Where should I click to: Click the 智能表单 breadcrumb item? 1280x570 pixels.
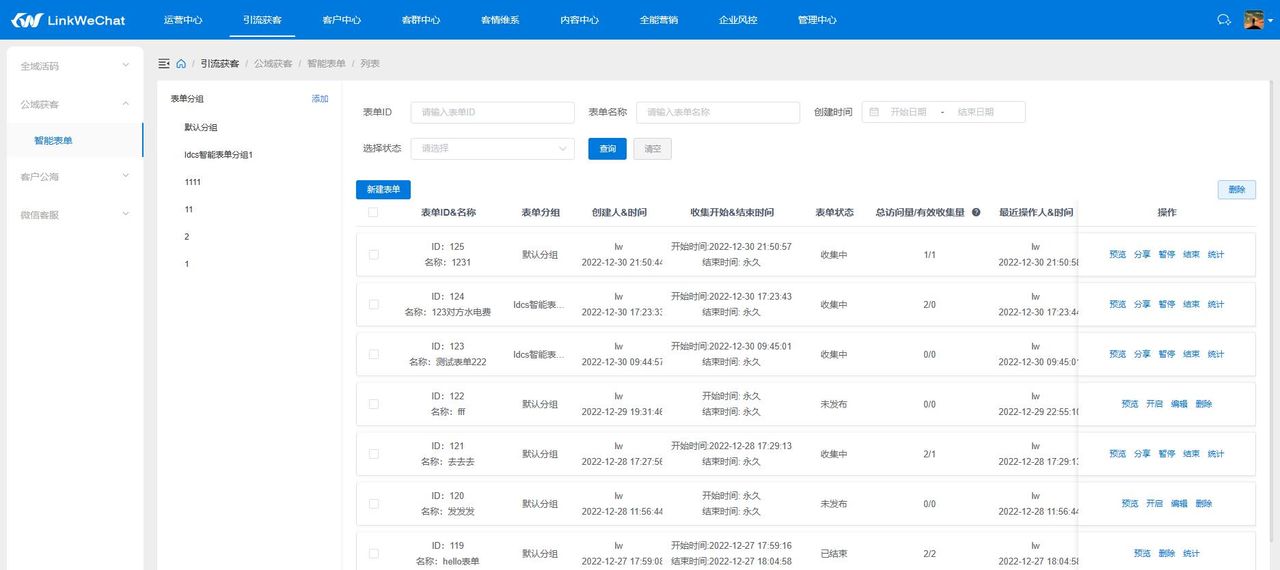[326, 64]
